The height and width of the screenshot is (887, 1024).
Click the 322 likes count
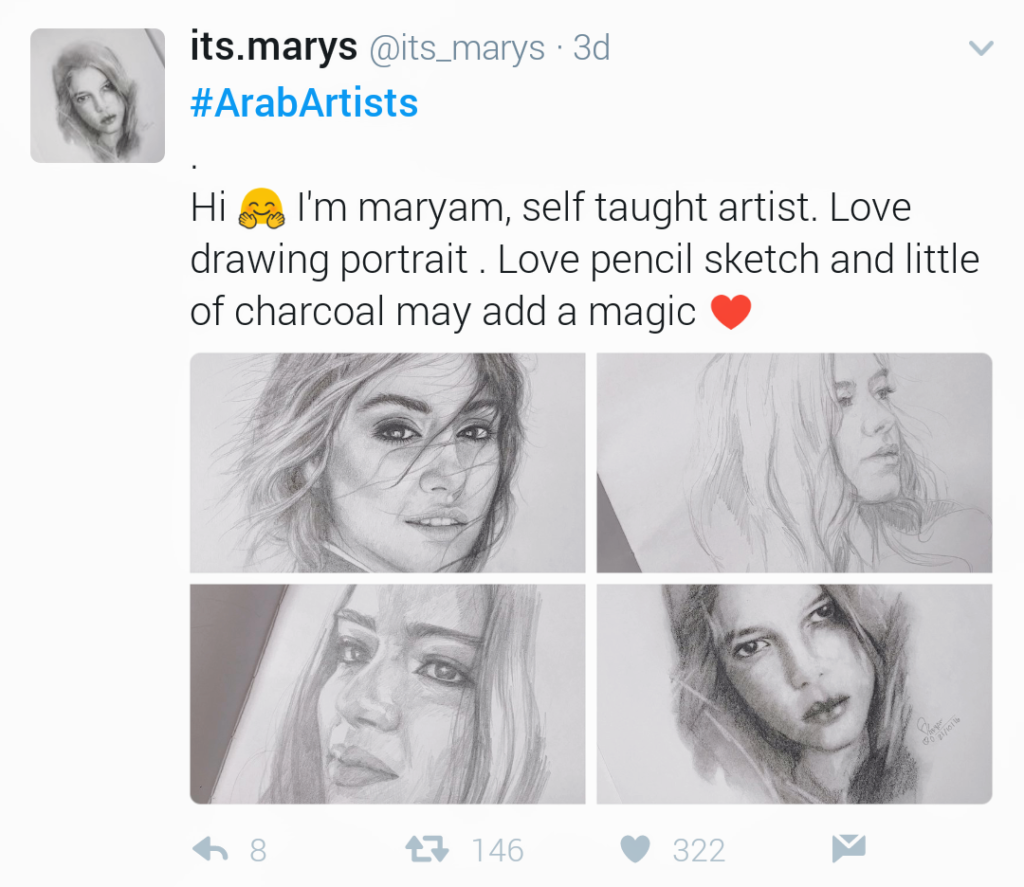point(698,851)
